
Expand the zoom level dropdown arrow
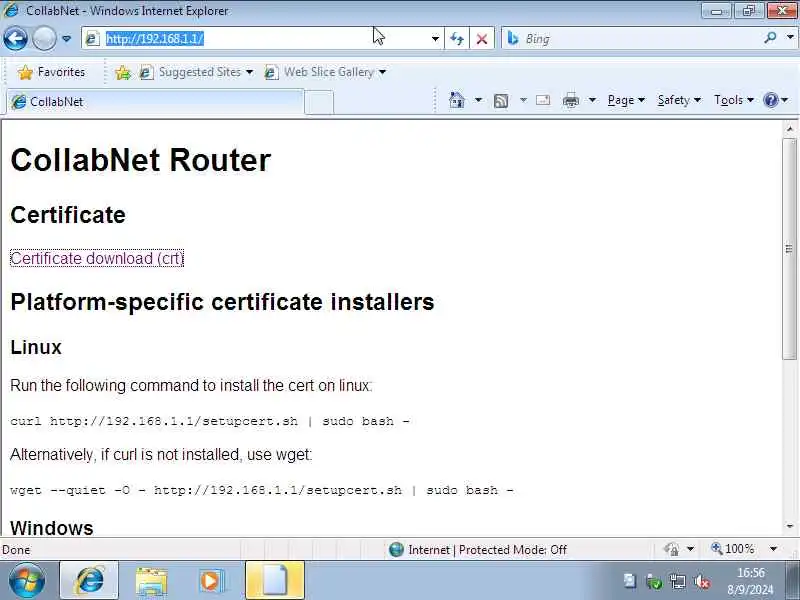click(x=773, y=549)
